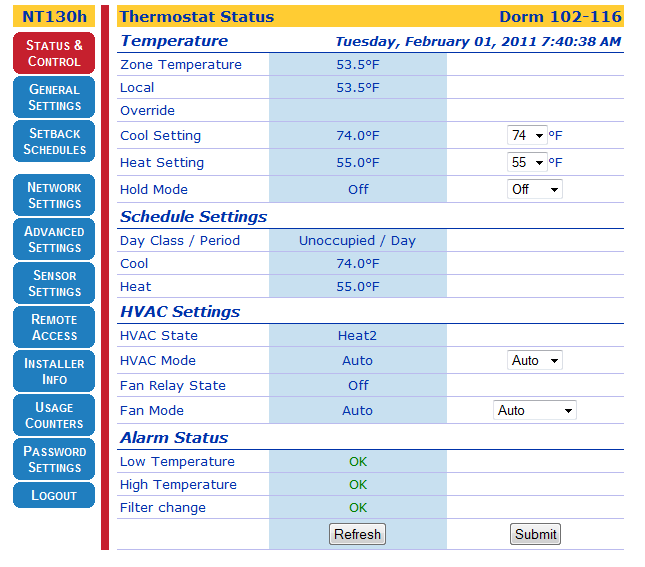Go to General Settings
This screenshot has height=567, width=645.
click(x=54, y=97)
